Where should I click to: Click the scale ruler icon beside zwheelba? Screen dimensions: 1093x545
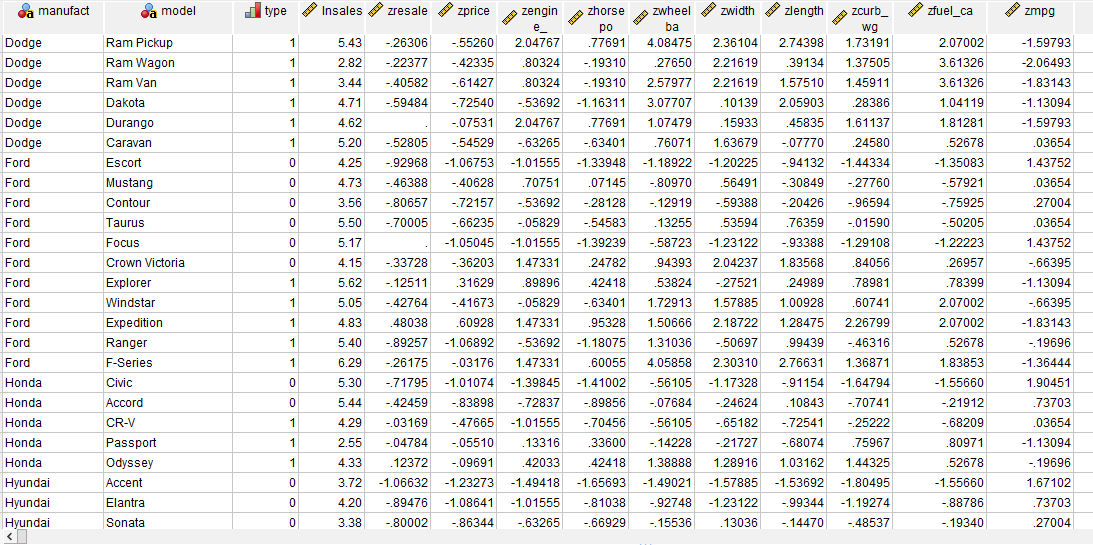641,19
